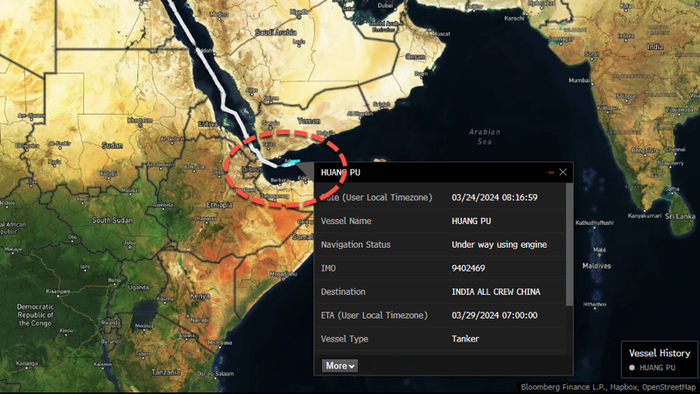Click the ETA (User Local Timezone) label
Viewport: 700px width, 394px height.
[x=374, y=315]
